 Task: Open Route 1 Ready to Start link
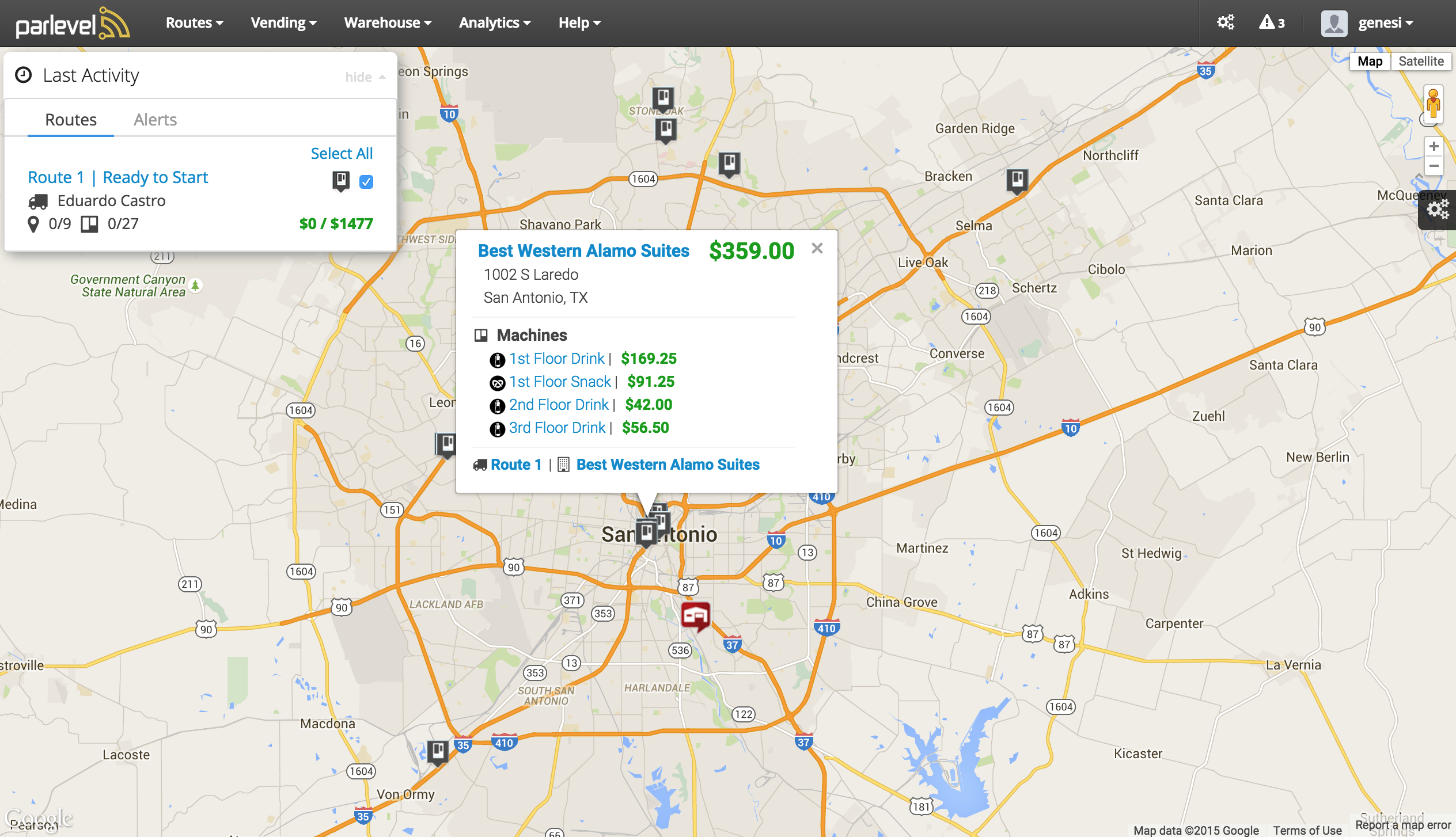coord(117,177)
